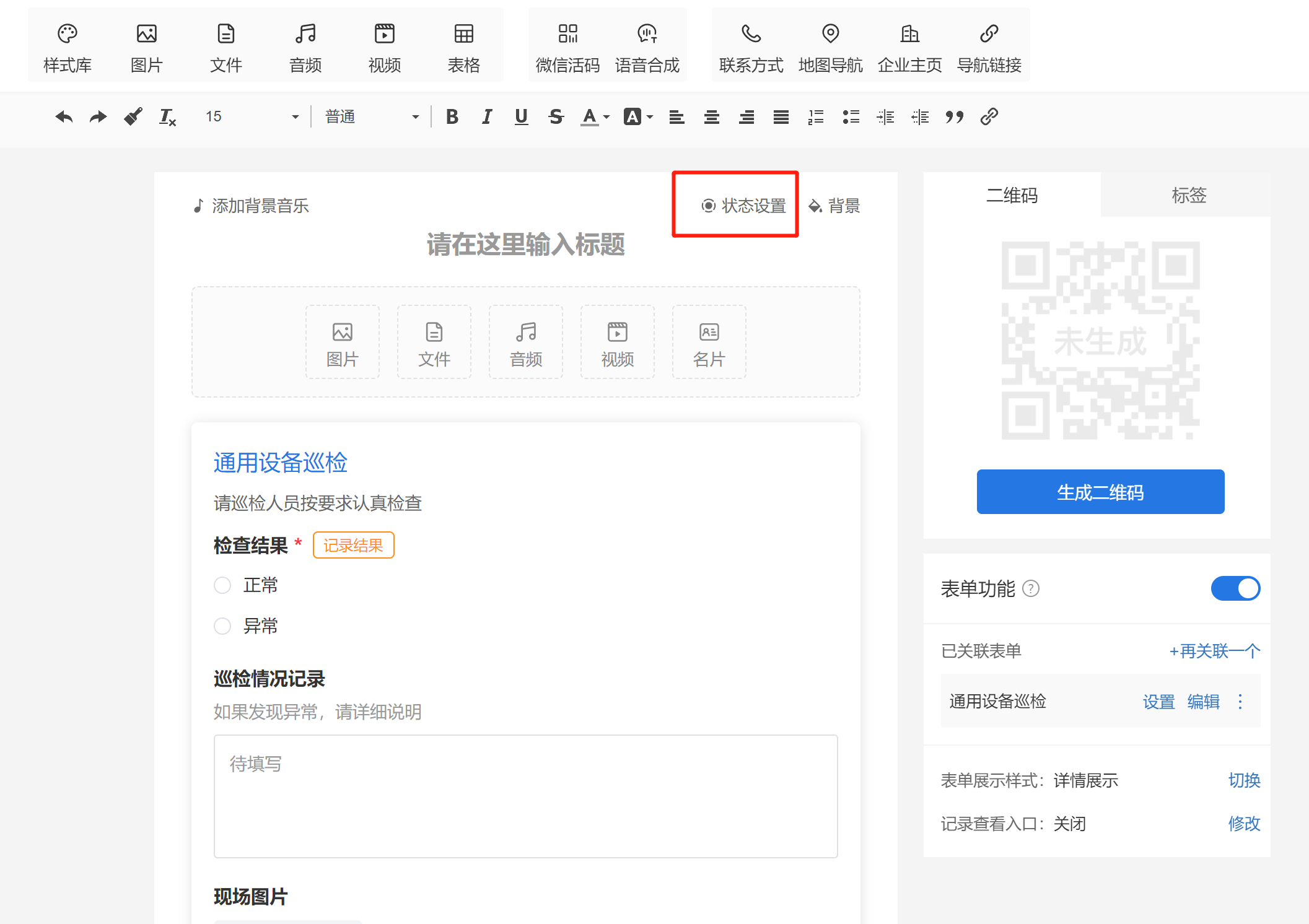Add a 视频 block in the content area

coord(618,342)
